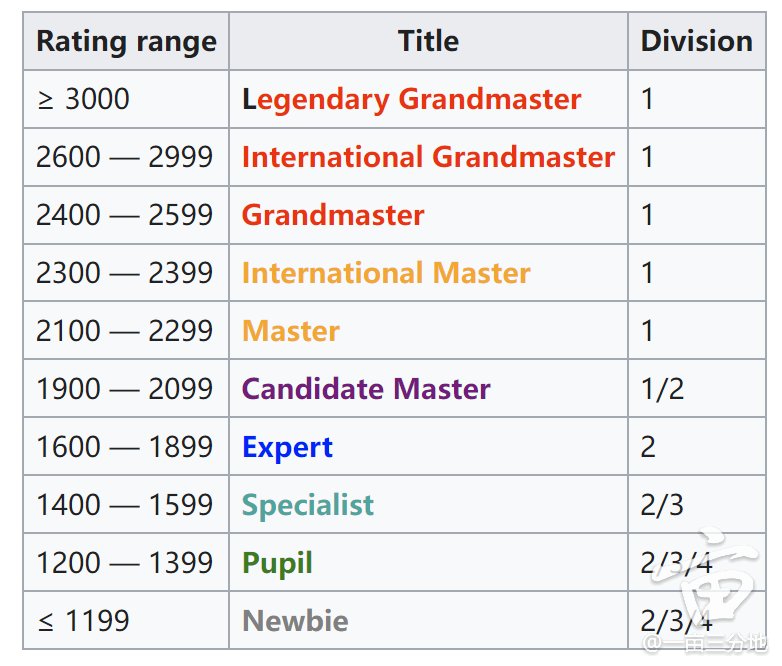The width and height of the screenshot is (782, 666).
Task: Click the 1600 — 1899 rating range cell
Action: (x=126, y=446)
